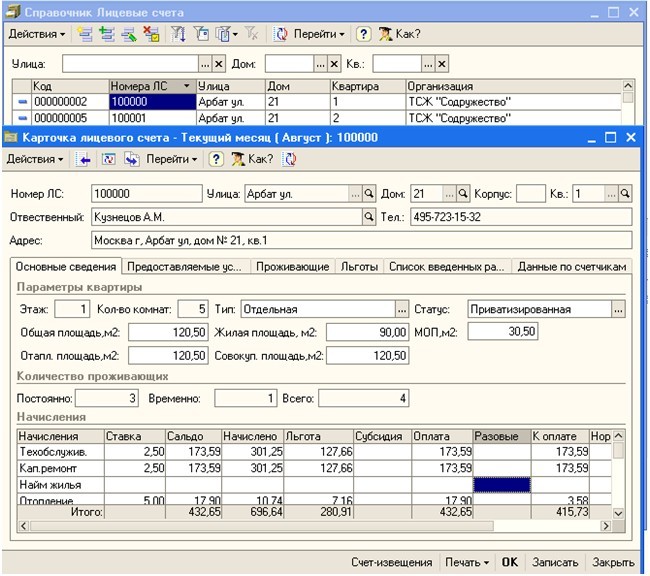
Task: Click recalculate icon in card toolbar
Action: pos(109,160)
